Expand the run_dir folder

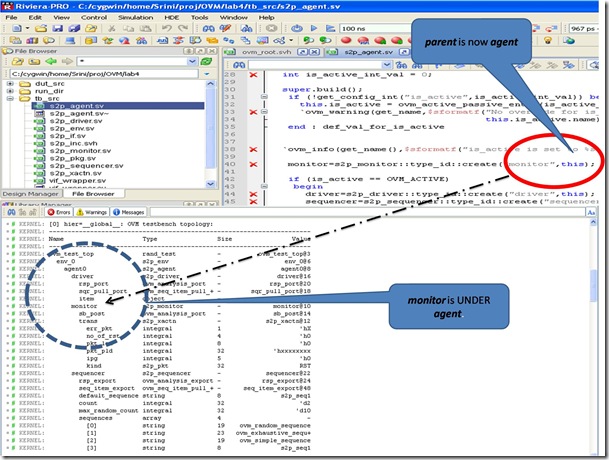11,92
